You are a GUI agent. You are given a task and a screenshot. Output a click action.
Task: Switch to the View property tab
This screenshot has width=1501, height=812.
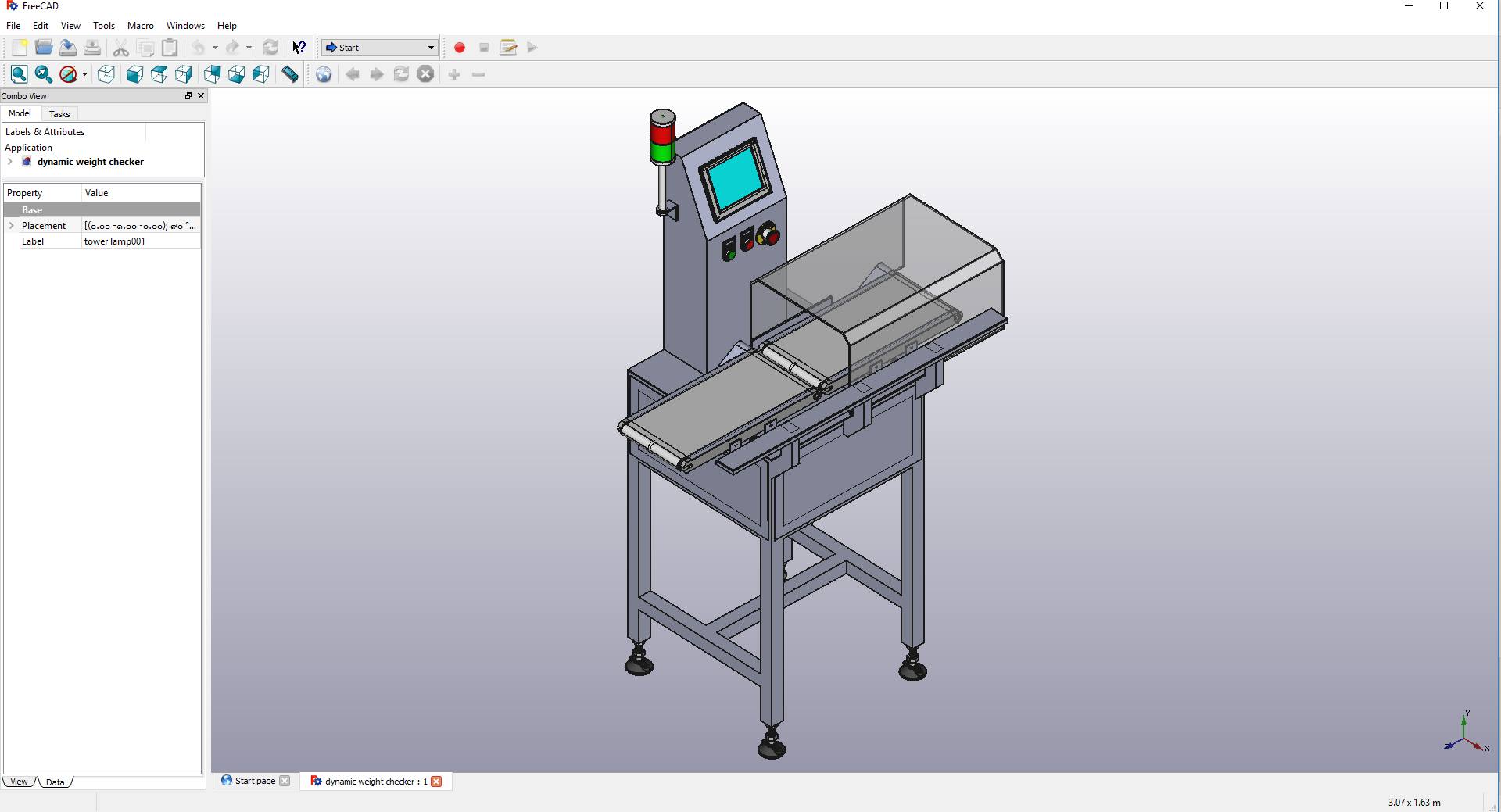(19, 782)
